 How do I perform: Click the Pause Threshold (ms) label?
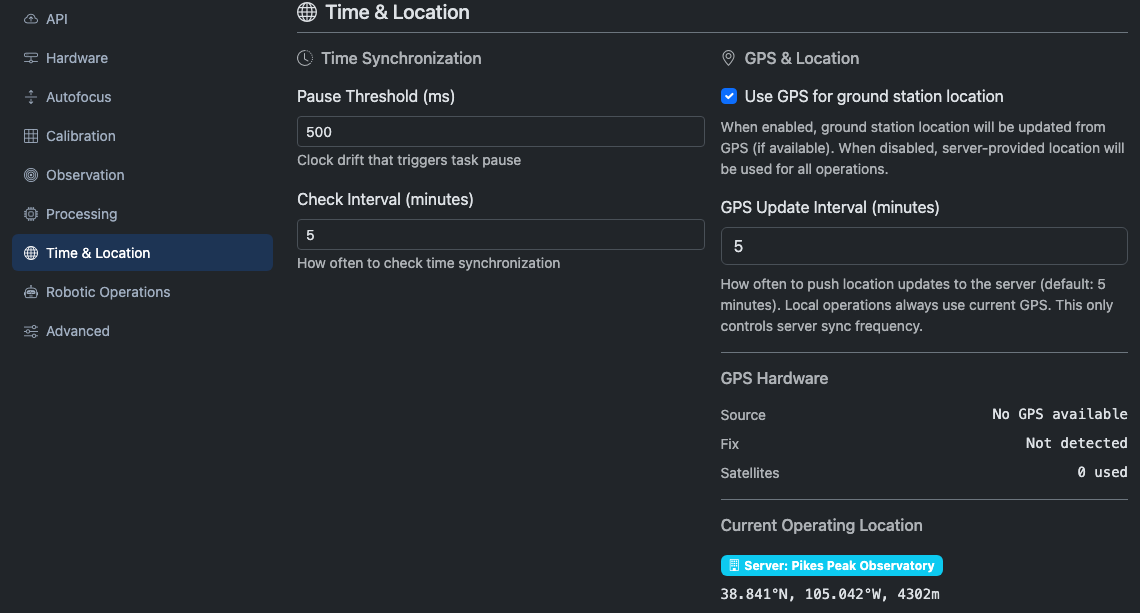(376, 96)
